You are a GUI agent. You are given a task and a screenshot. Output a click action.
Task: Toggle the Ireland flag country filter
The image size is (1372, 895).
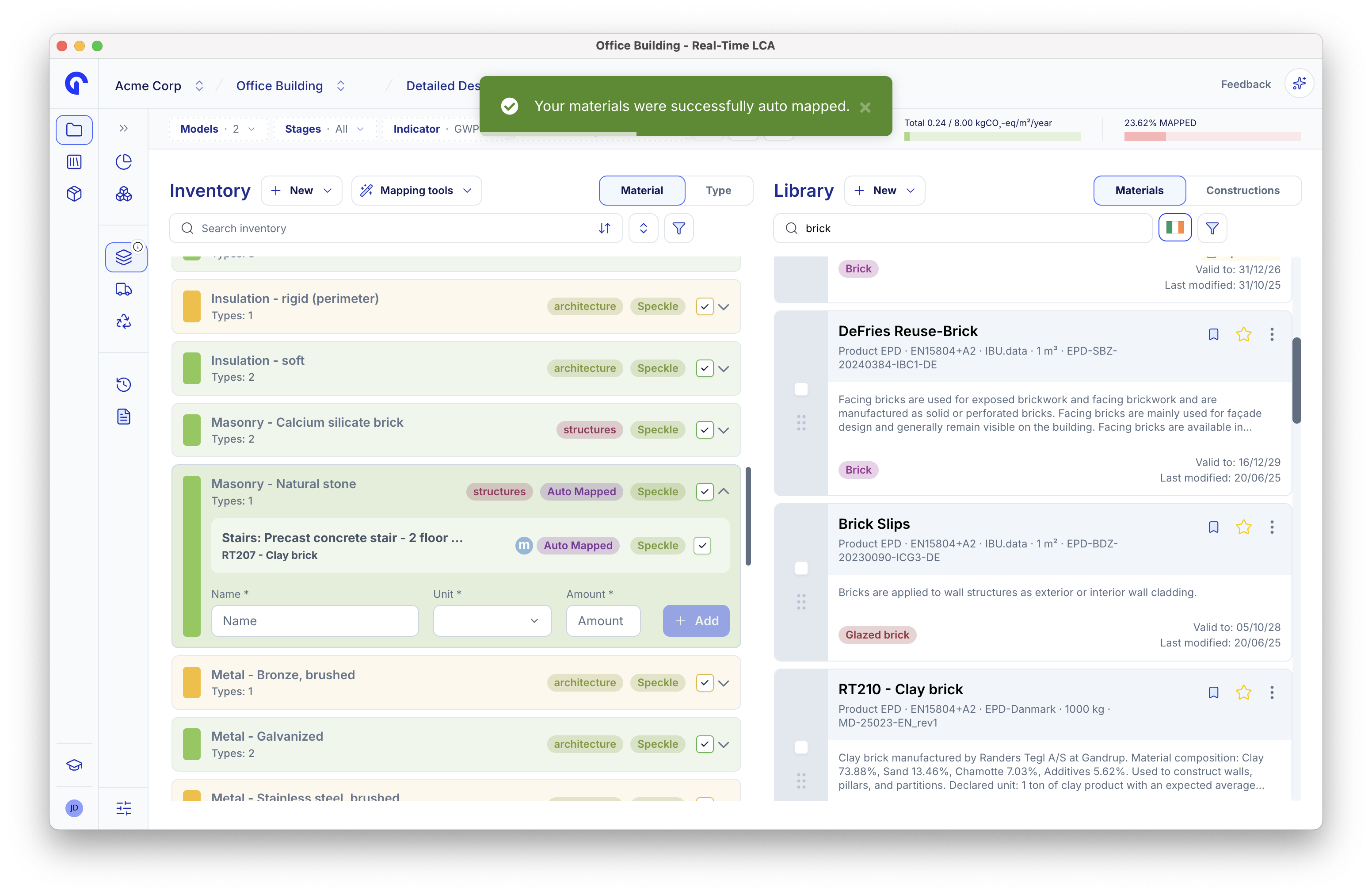(x=1175, y=228)
